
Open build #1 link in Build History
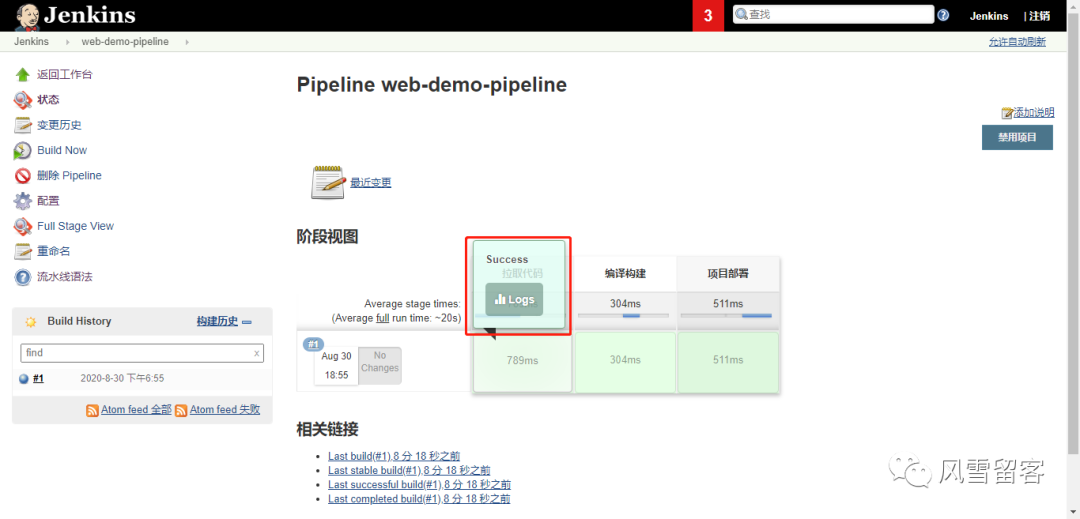coord(39,379)
